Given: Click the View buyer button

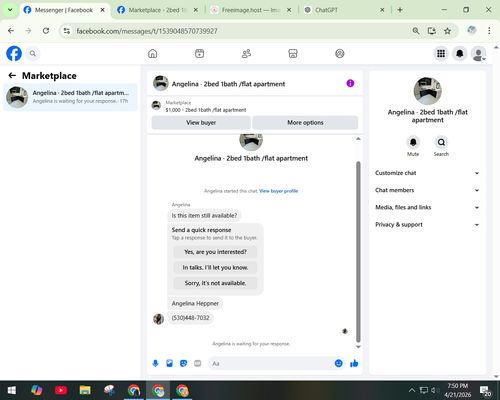Looking at the screenshot, I should [x=201, y=123].
